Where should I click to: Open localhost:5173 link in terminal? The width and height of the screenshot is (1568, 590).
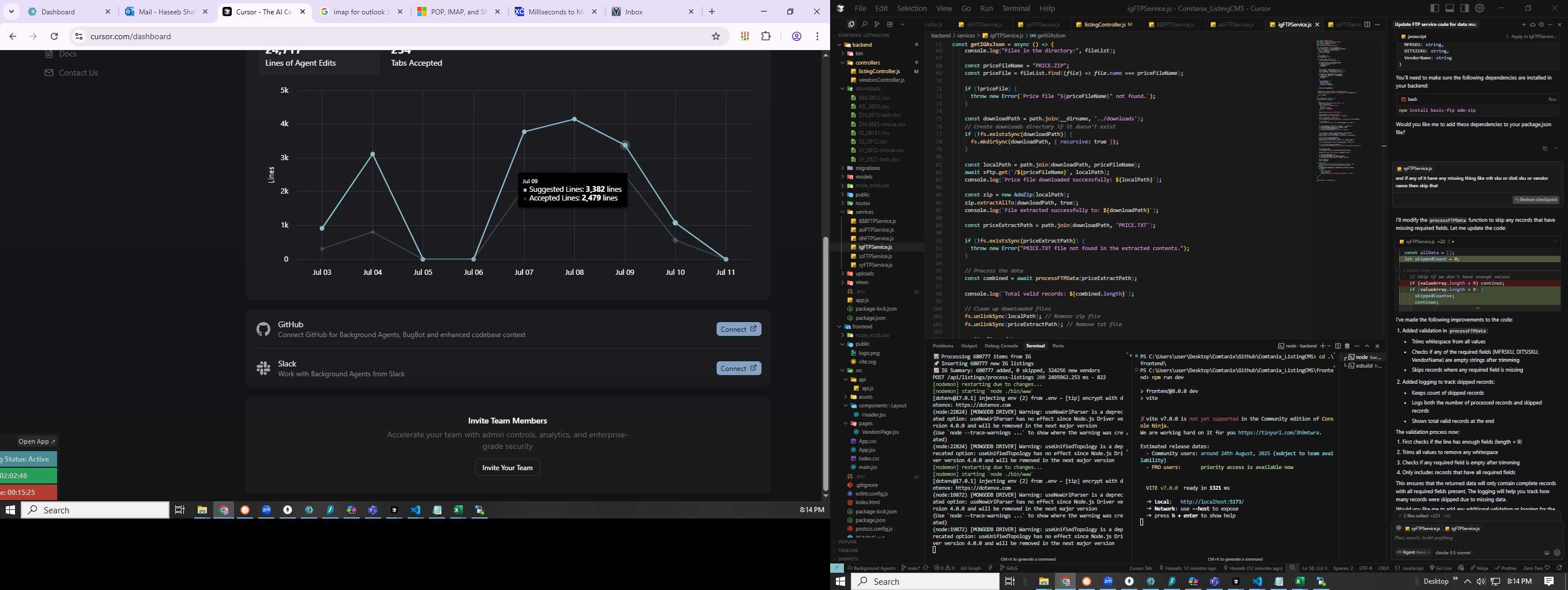pos(1212,502)
